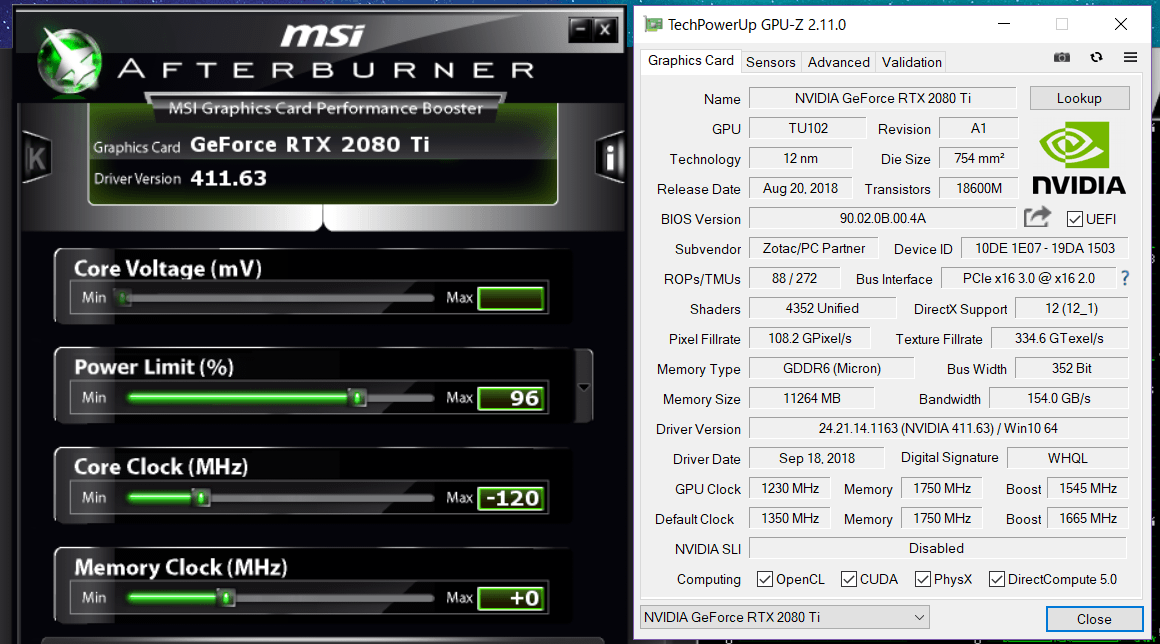Click the Shaders value 4352 Unified
The width and height of the screenshot is (1160, 644).
pos(822,308)
